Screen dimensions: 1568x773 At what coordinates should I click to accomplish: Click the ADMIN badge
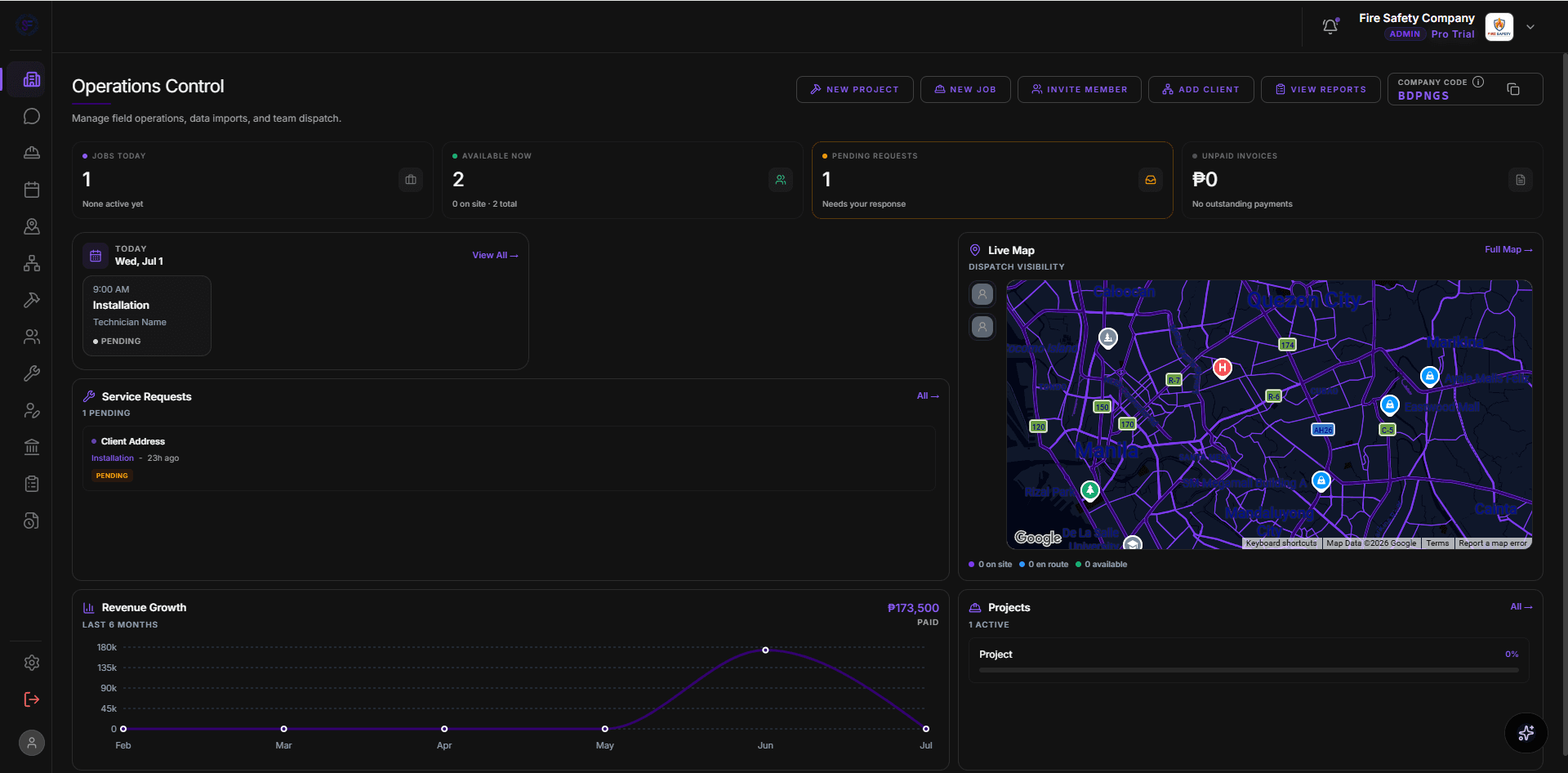[x=1405, y=34]
